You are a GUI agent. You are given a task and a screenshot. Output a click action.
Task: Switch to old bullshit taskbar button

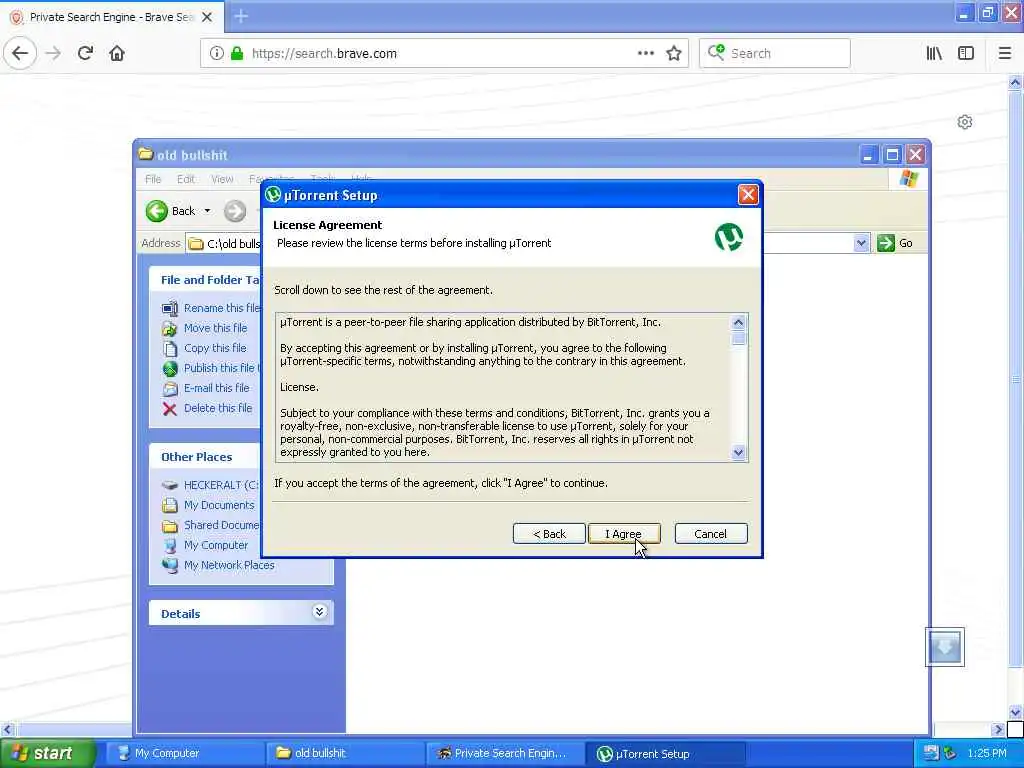344,753
